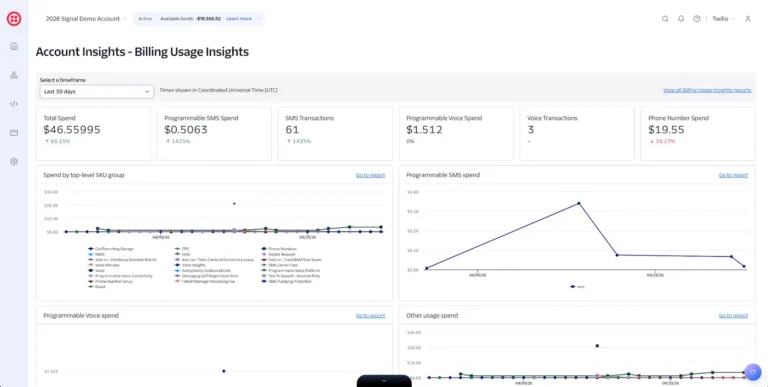768x387 pixels.
Task: Open the help question mark icon
Action: pyautogui.click(x=696, y=19)
